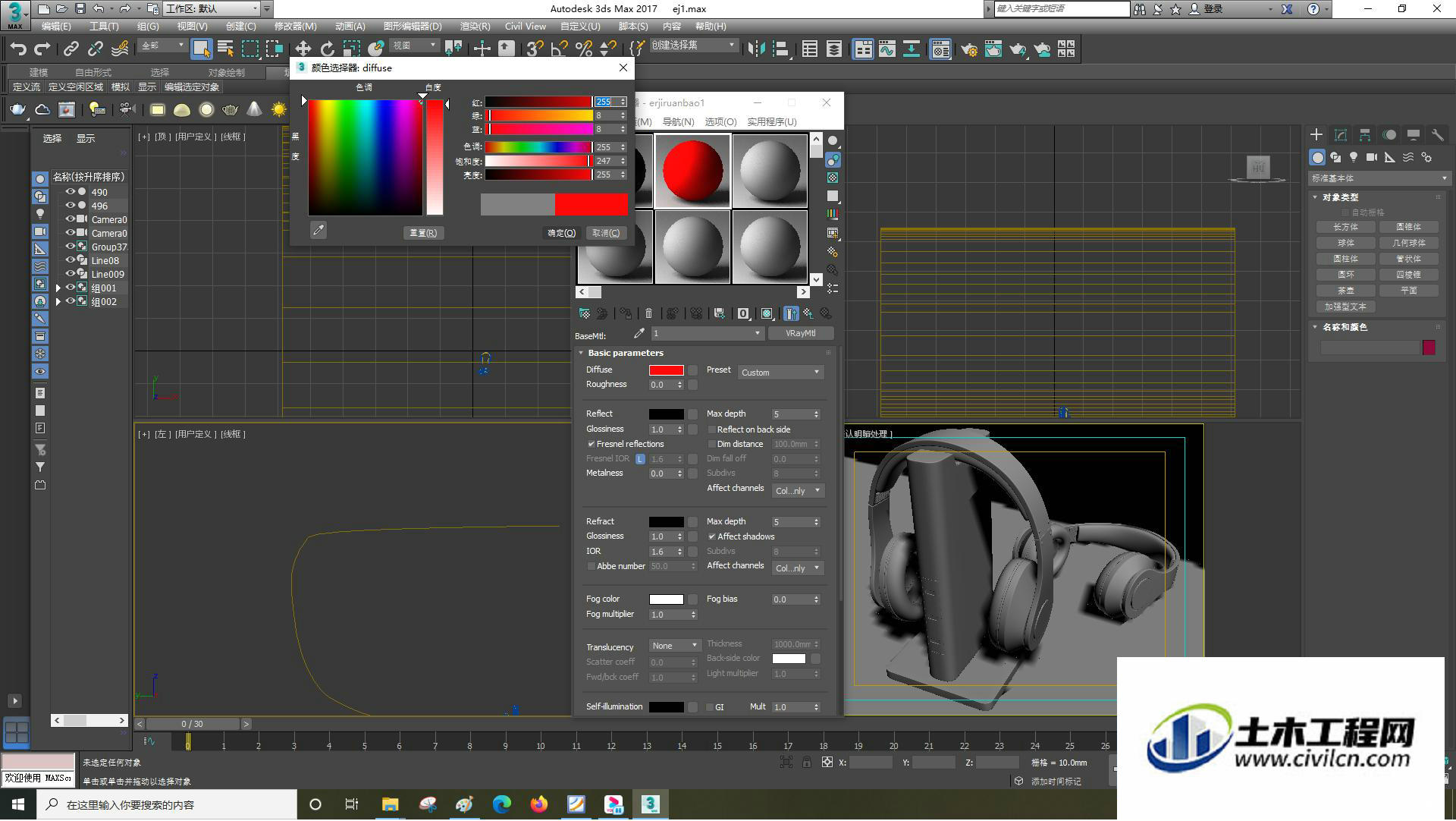This screenshot has height=821, width=1456.
Task: Open the Preset Custom dropdown
Action: 780,373
